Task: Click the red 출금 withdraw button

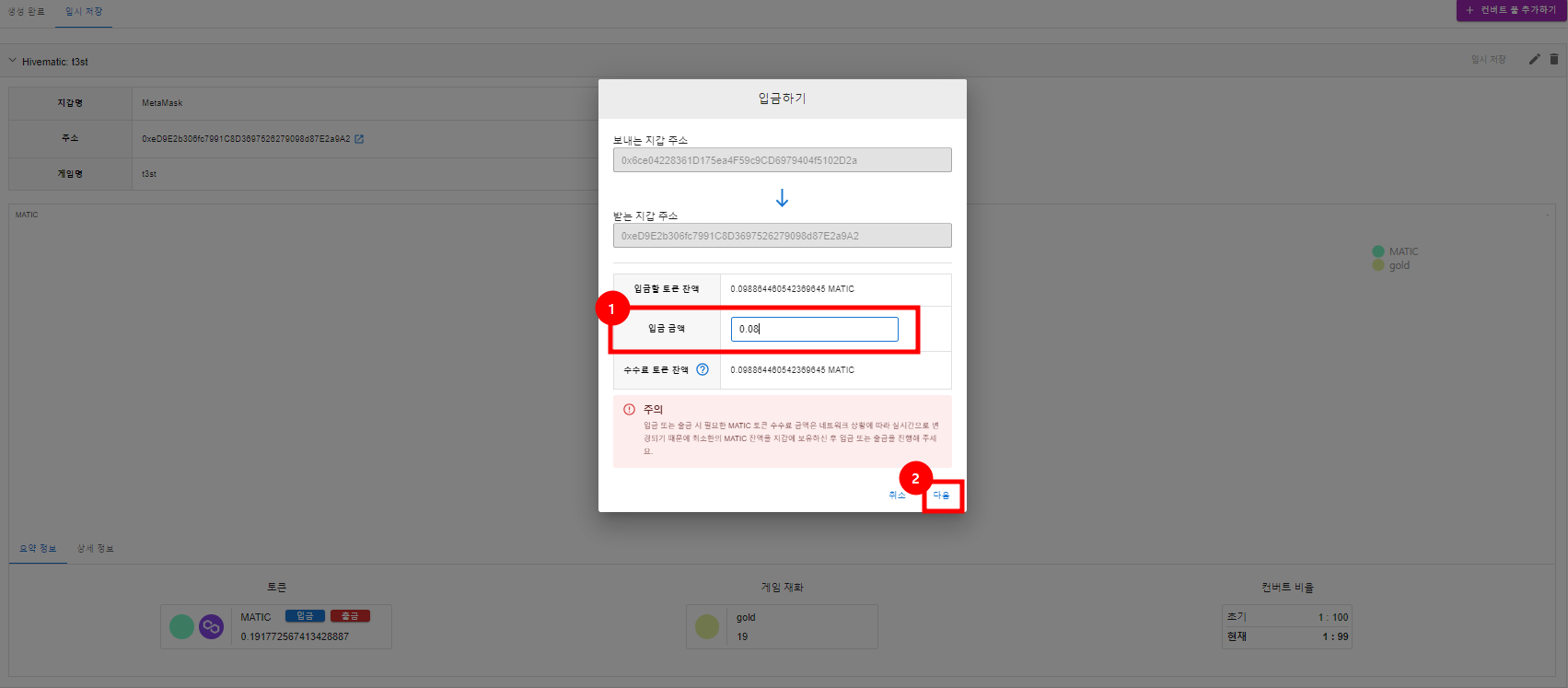Action: (350, 616)
